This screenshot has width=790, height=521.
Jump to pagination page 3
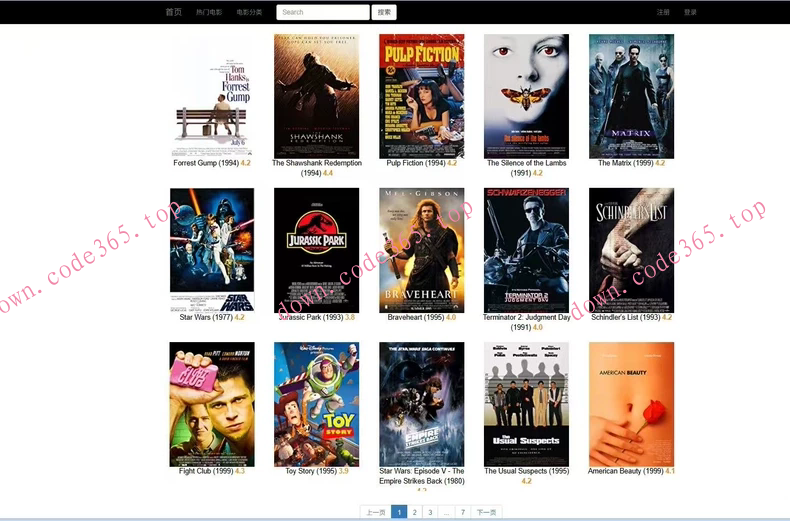point(430,512)
